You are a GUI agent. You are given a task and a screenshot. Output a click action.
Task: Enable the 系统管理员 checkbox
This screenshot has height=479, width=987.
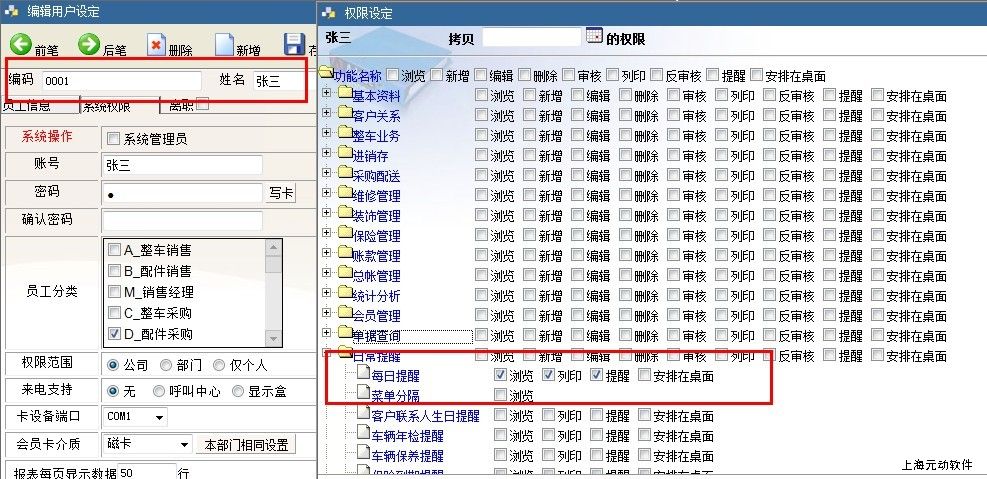(113, 139)
